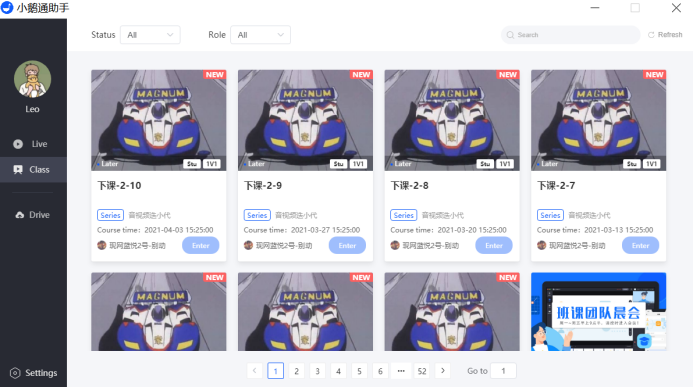This screenshot has width=693, height=388.
Task: Click the Status dropdown chevron arrow
Action: (x=170, y=35)
